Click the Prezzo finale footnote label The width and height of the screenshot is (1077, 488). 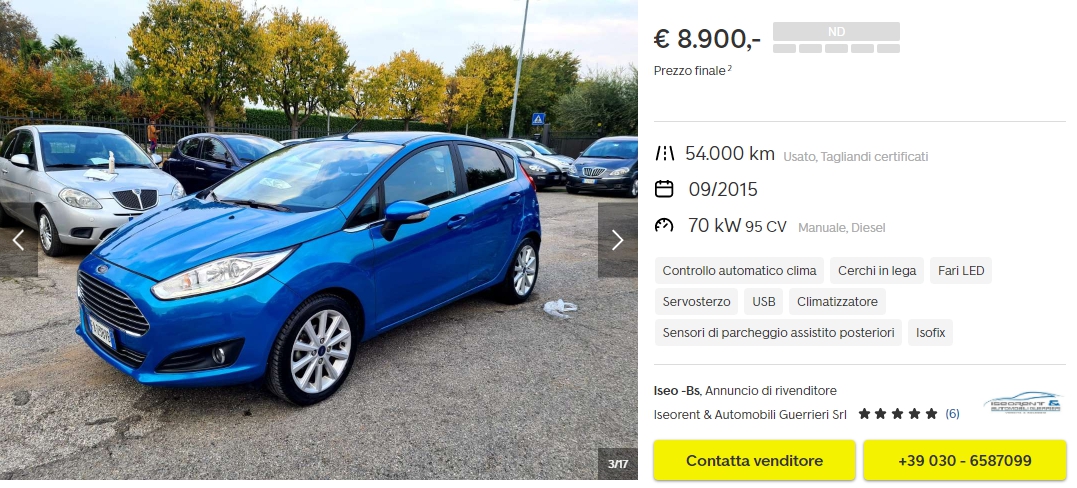[692, 70]
